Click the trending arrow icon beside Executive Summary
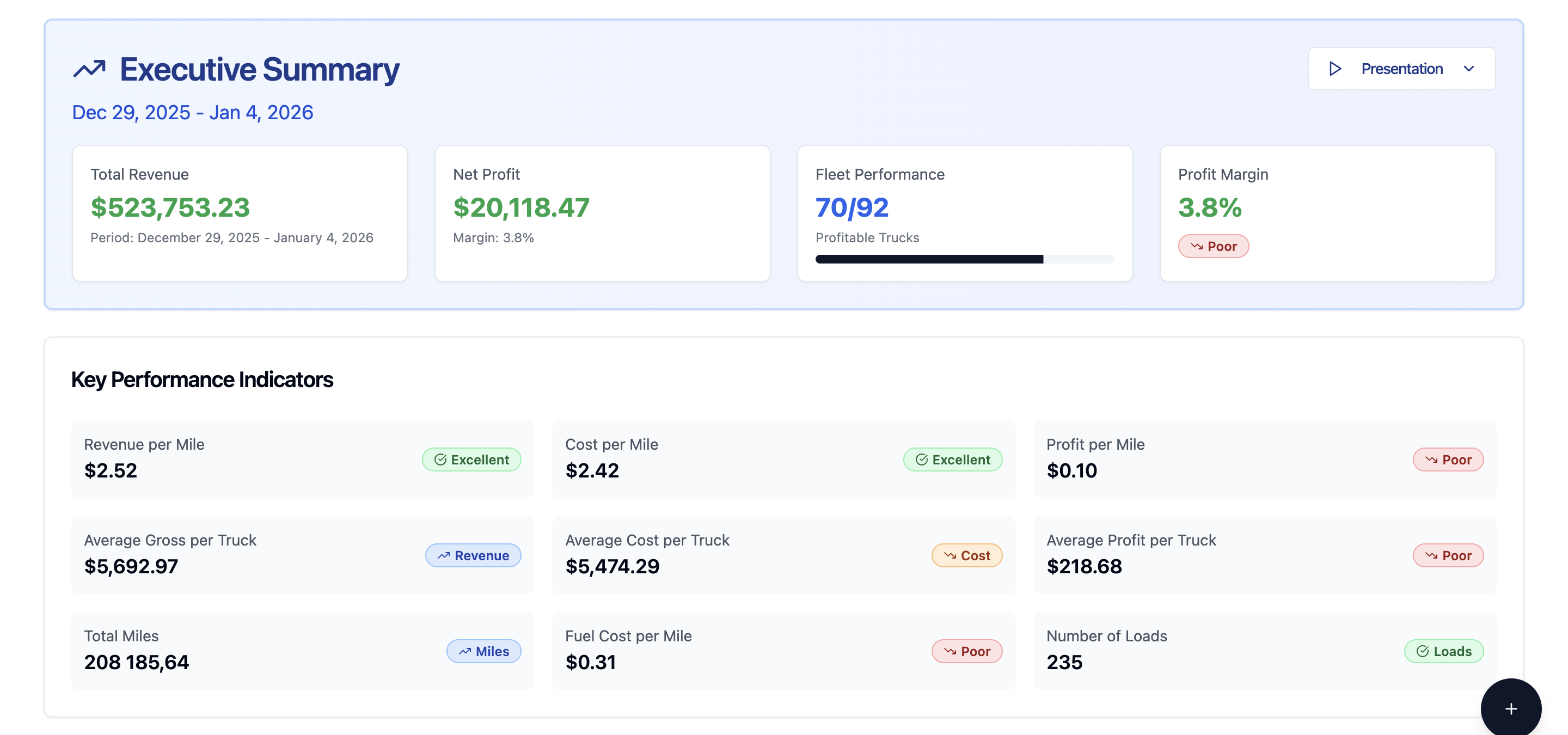This screenshot has width=1568, height=735. click(x=89, y=68)
